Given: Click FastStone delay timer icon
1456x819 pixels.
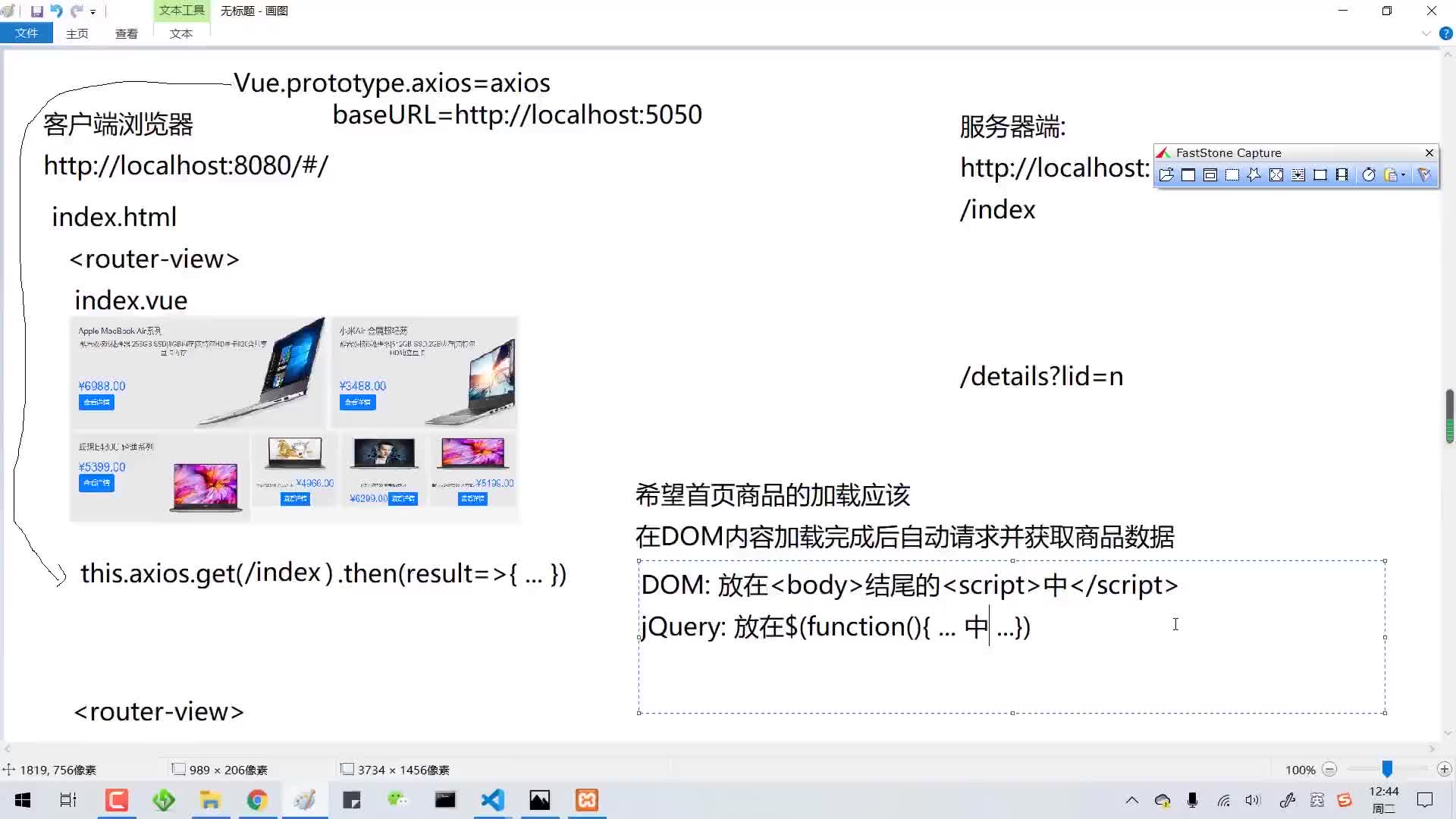Looking at the screenshot, I should (x=1369, y=175).
